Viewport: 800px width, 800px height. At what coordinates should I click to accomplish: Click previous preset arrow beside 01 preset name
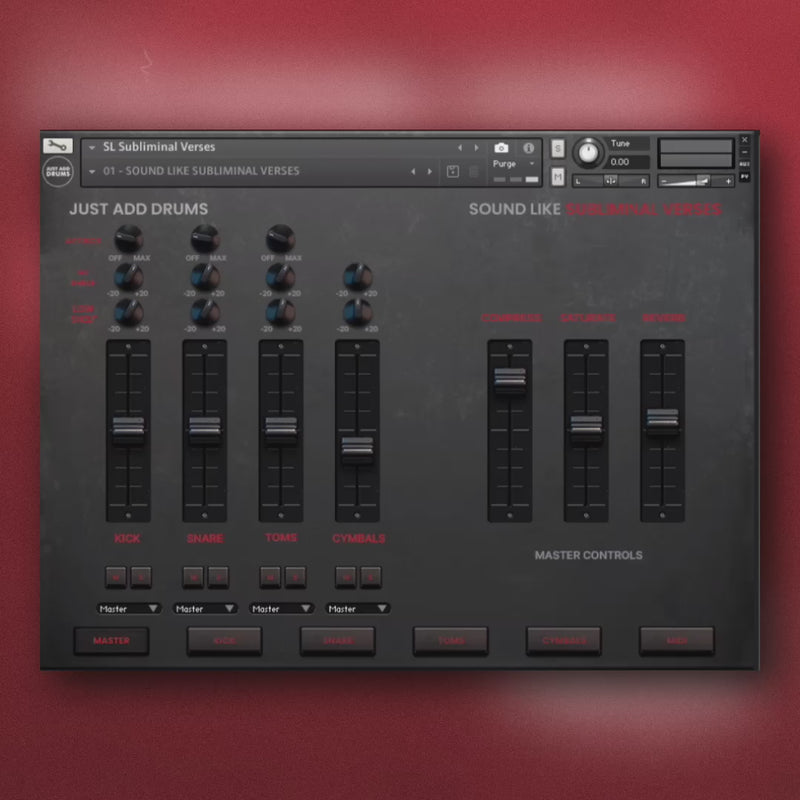[x=413, y=171]
